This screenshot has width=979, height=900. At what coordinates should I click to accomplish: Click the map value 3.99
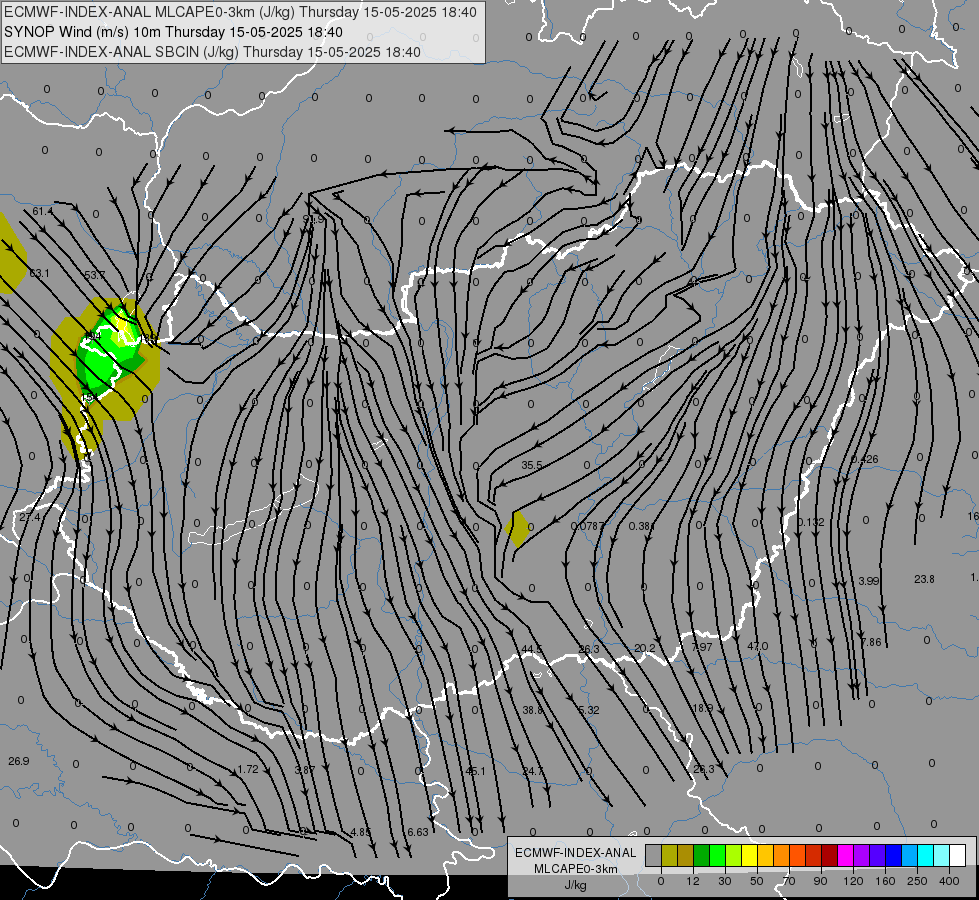(x=868, y=581)
